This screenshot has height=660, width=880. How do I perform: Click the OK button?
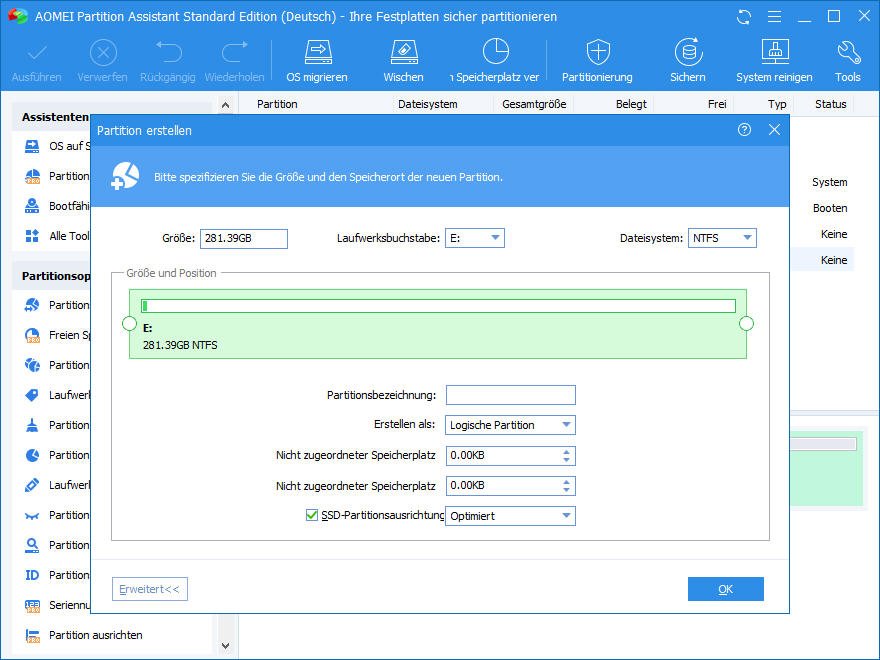[726, 589]
